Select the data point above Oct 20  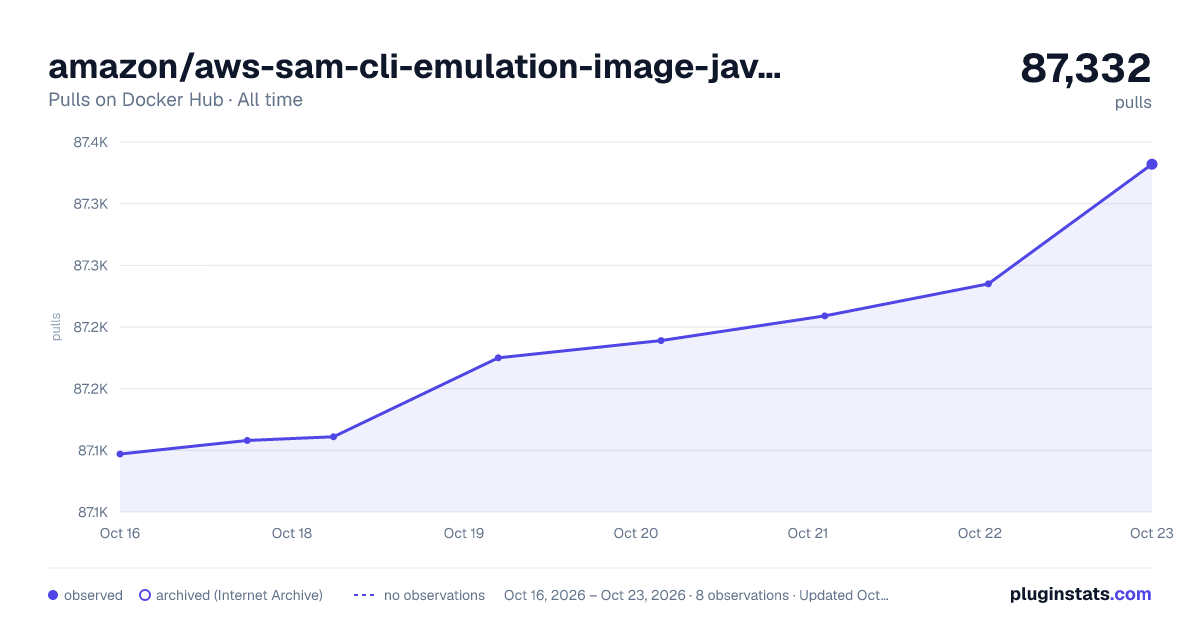tap(661, 341)
